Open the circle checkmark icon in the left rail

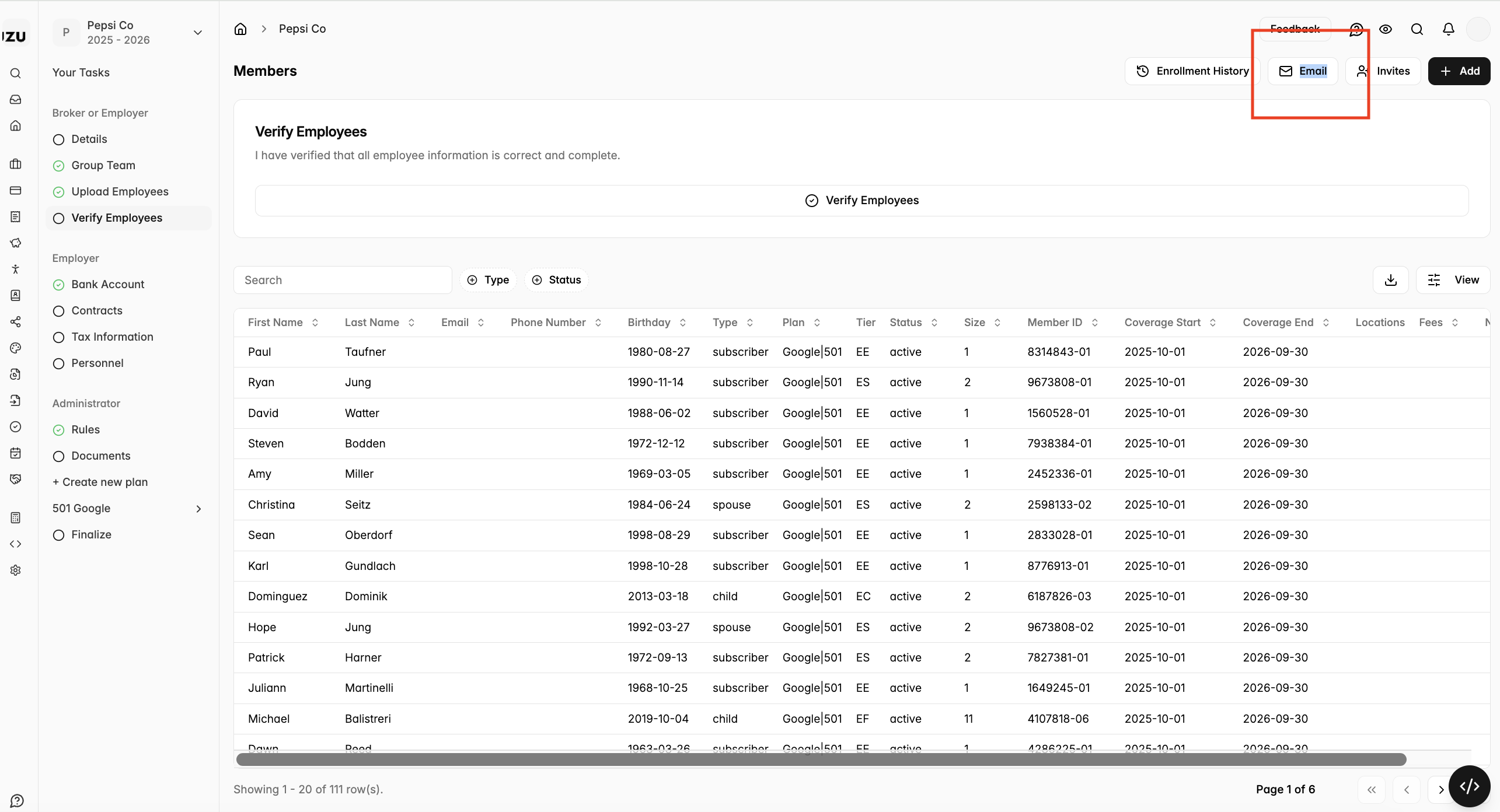16,426
